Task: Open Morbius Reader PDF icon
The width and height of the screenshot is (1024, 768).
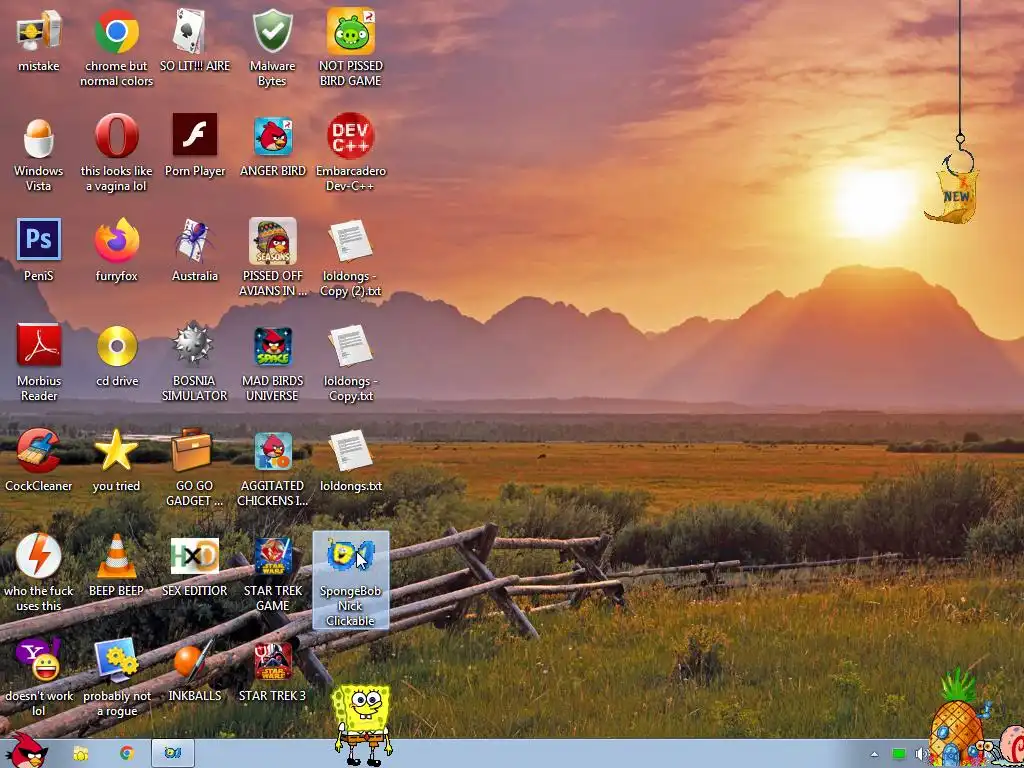Action: (39, 345)
